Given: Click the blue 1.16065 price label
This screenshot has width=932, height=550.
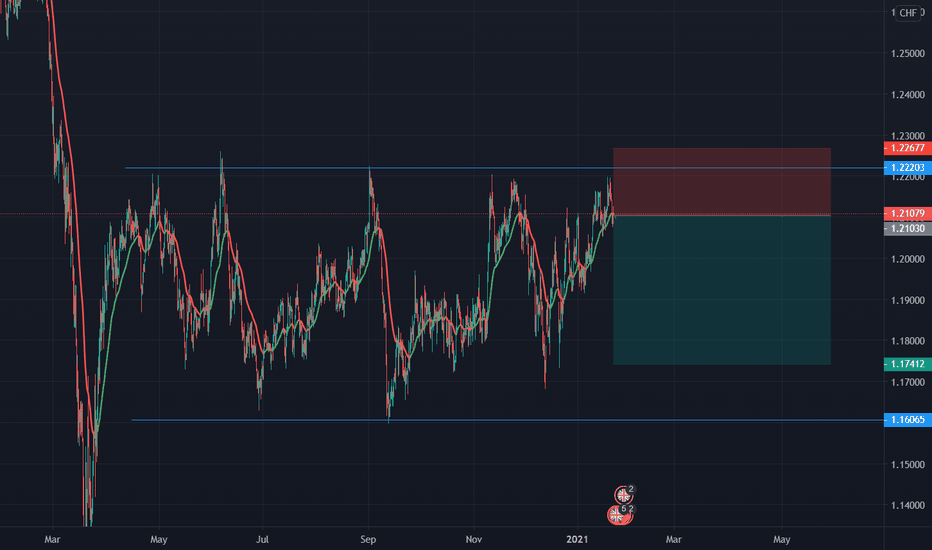Looking at the screenshot, I should [908, 420].
